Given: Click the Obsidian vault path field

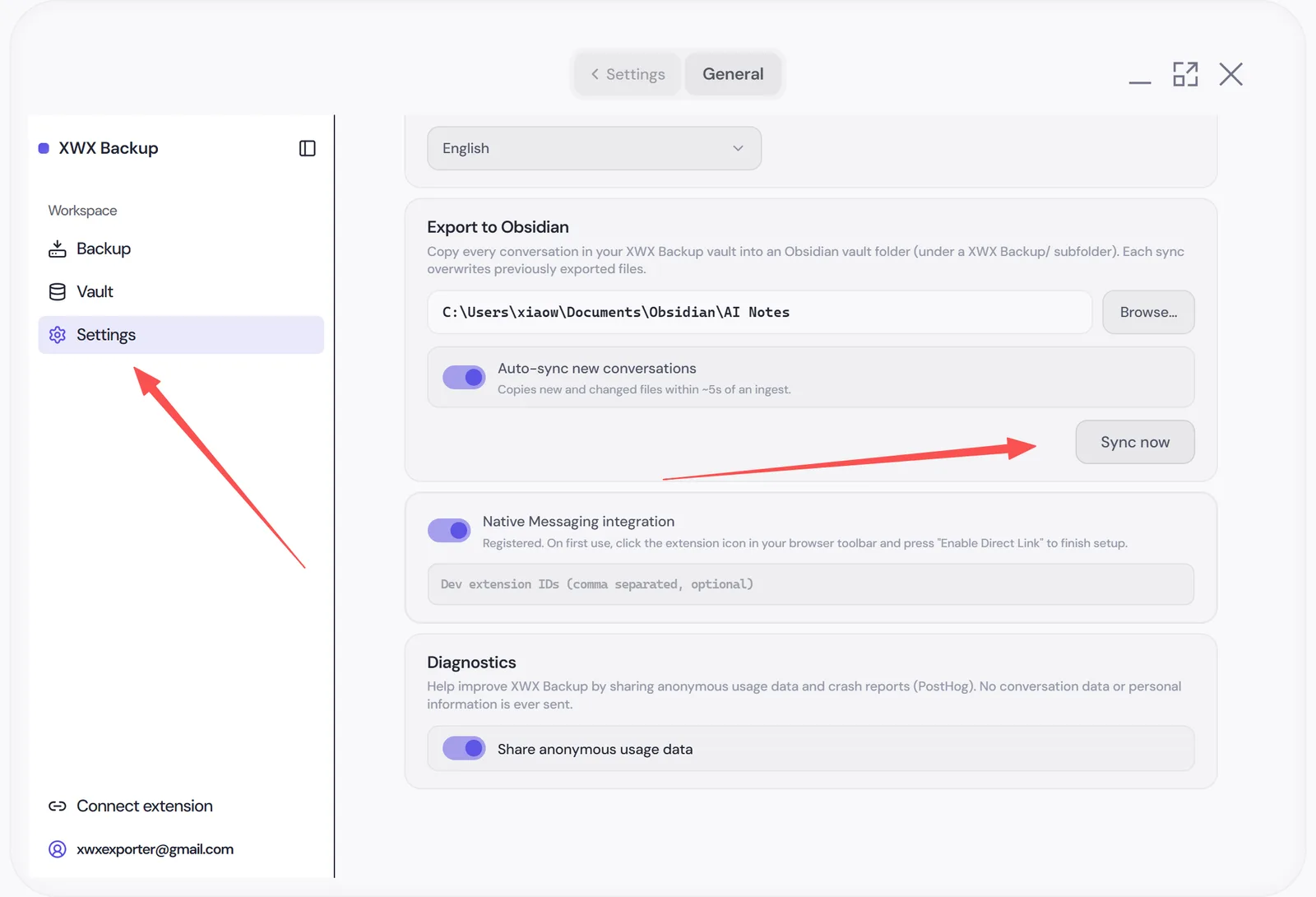Looking at the screenshot, I should 759,312.
